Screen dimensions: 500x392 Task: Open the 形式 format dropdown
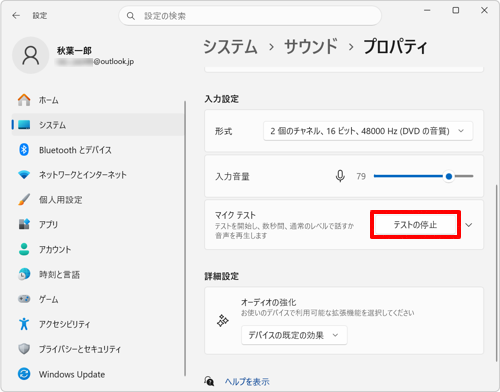[x=368, y=131]
